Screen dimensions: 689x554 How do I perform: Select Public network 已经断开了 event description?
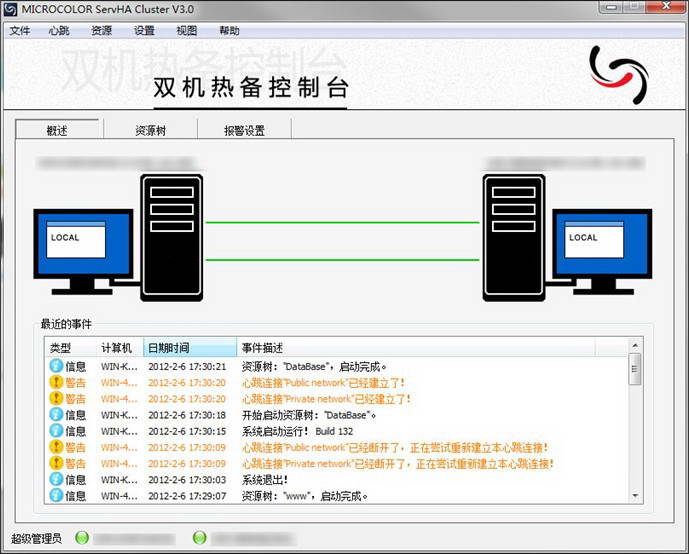click(395, 448)
